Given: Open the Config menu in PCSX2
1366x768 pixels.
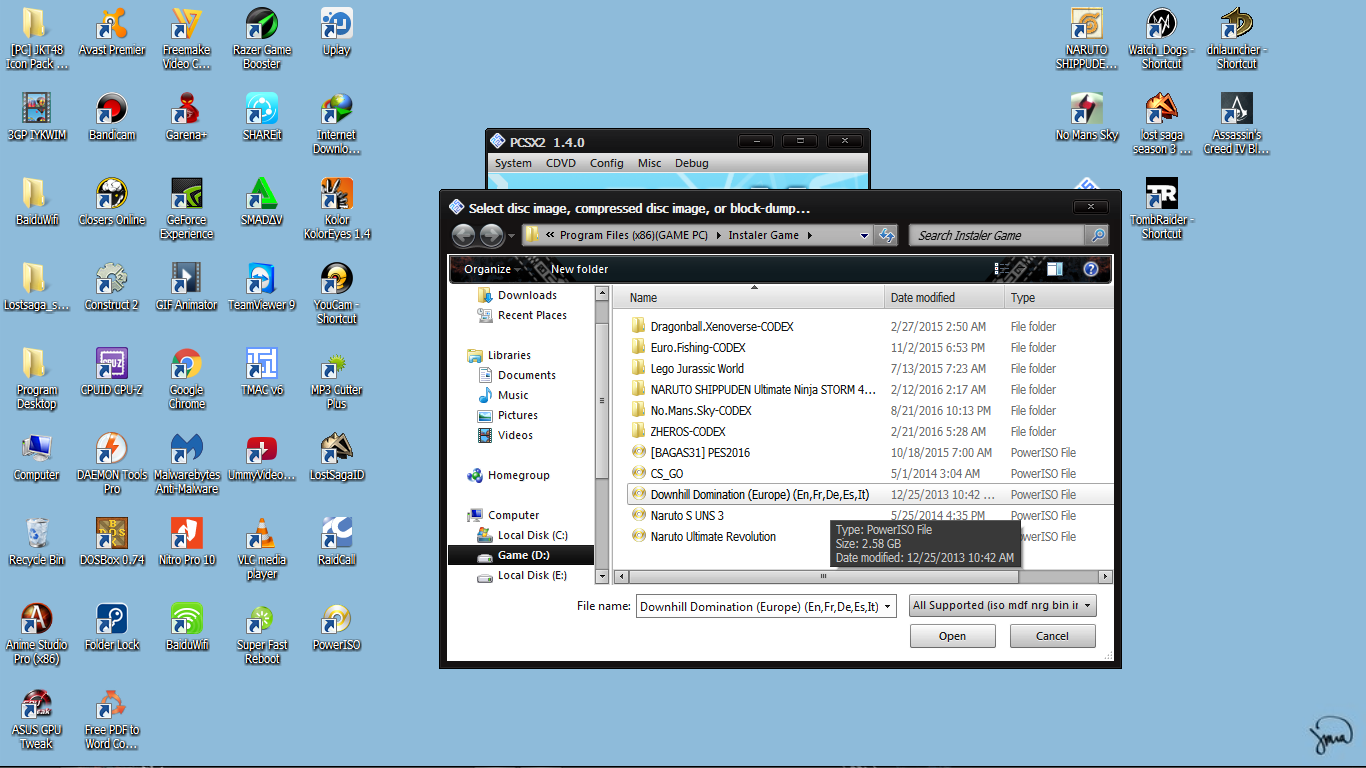Looking at the screenshot, I should point(607,163).
